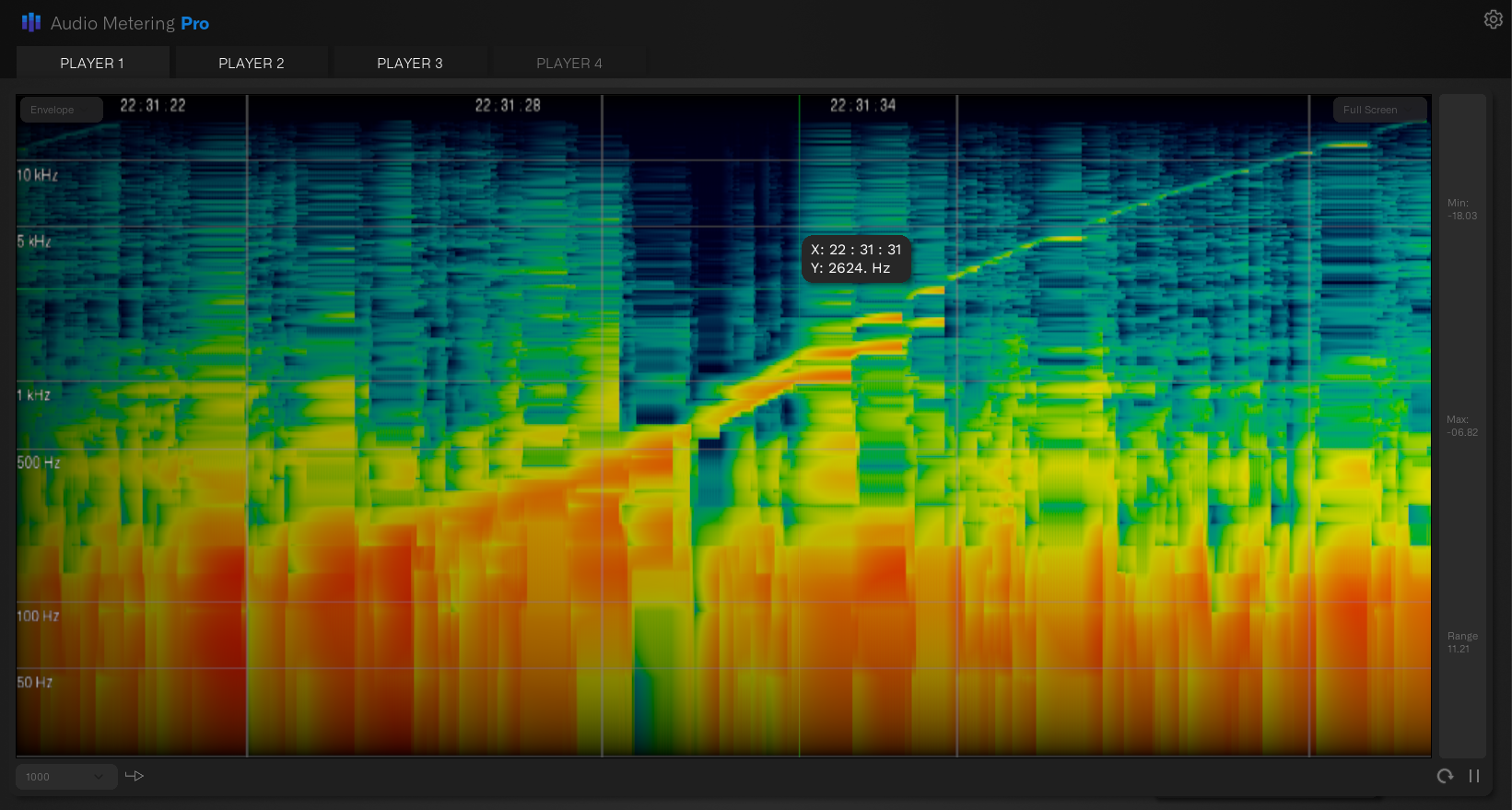1512x810 pixels.
Task: Click the Audio Metering Pro logo icon
Action: coord(31,22)
